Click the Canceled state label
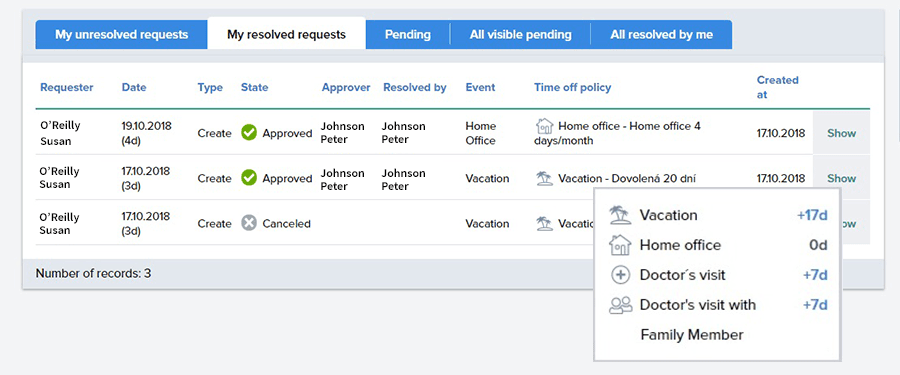Screen dimensions: 900x375 286,223
